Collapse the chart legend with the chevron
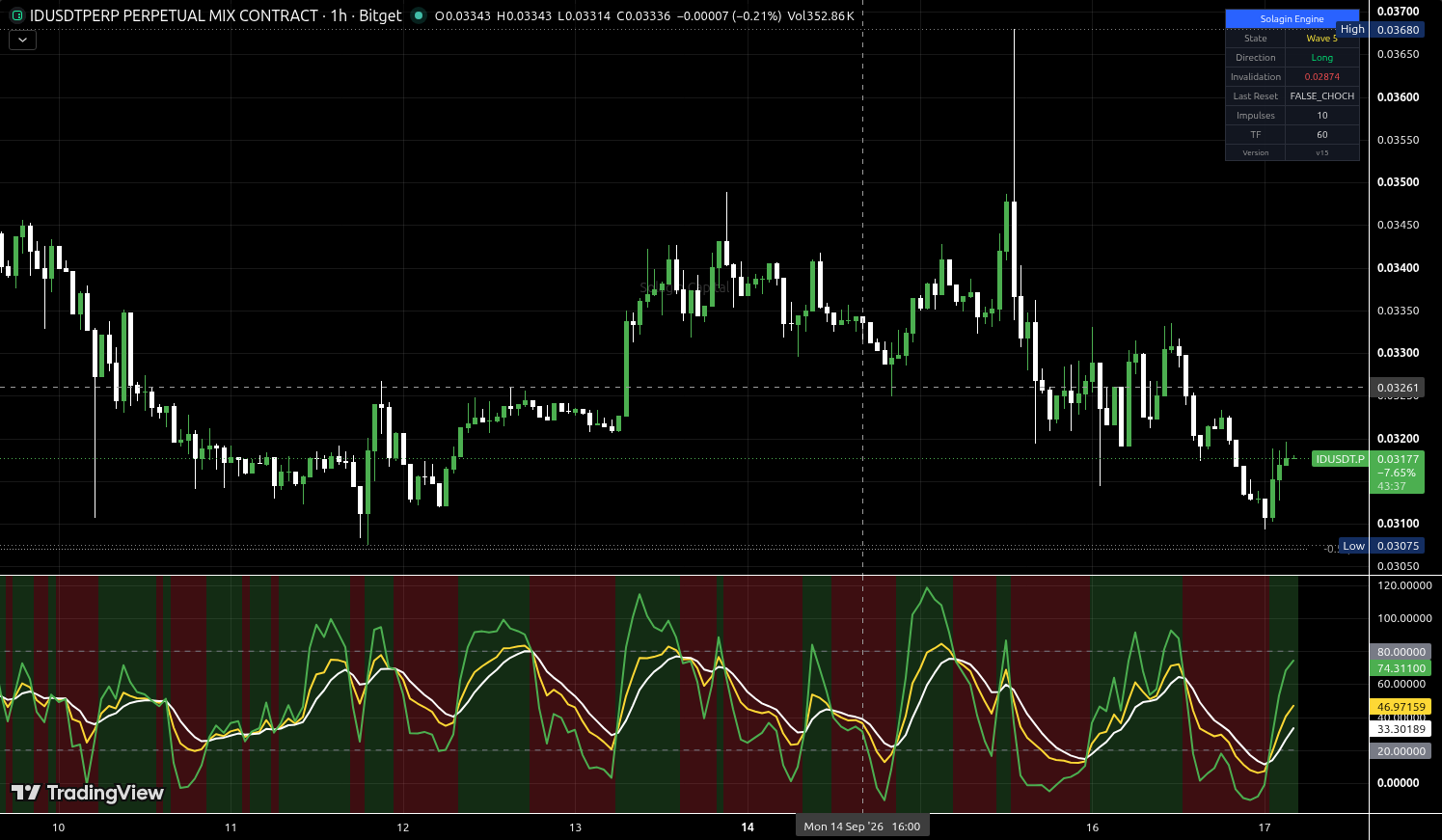Image resolution: width=1442 pixels, height=840 pixels. [x=22, y=41]
